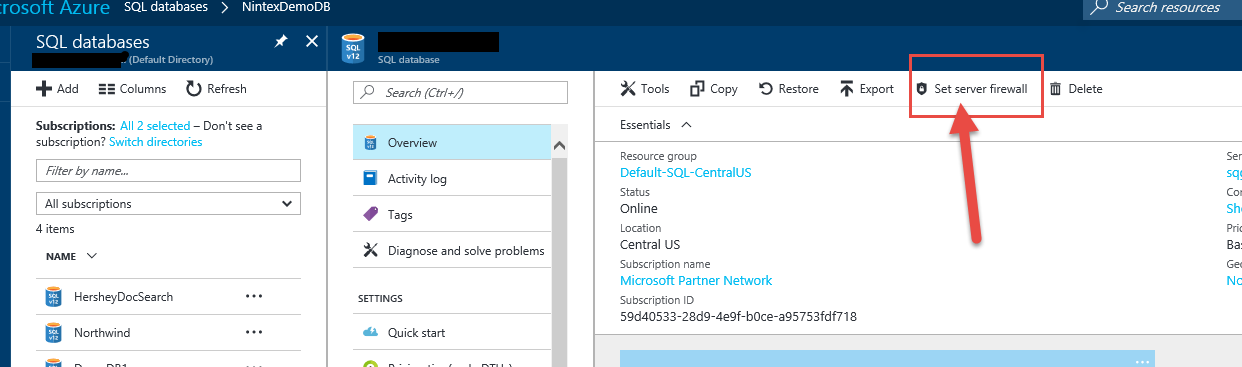Select the subscription ID text
Viewport: 1242px width, 367px height.
tap(738, 317)
